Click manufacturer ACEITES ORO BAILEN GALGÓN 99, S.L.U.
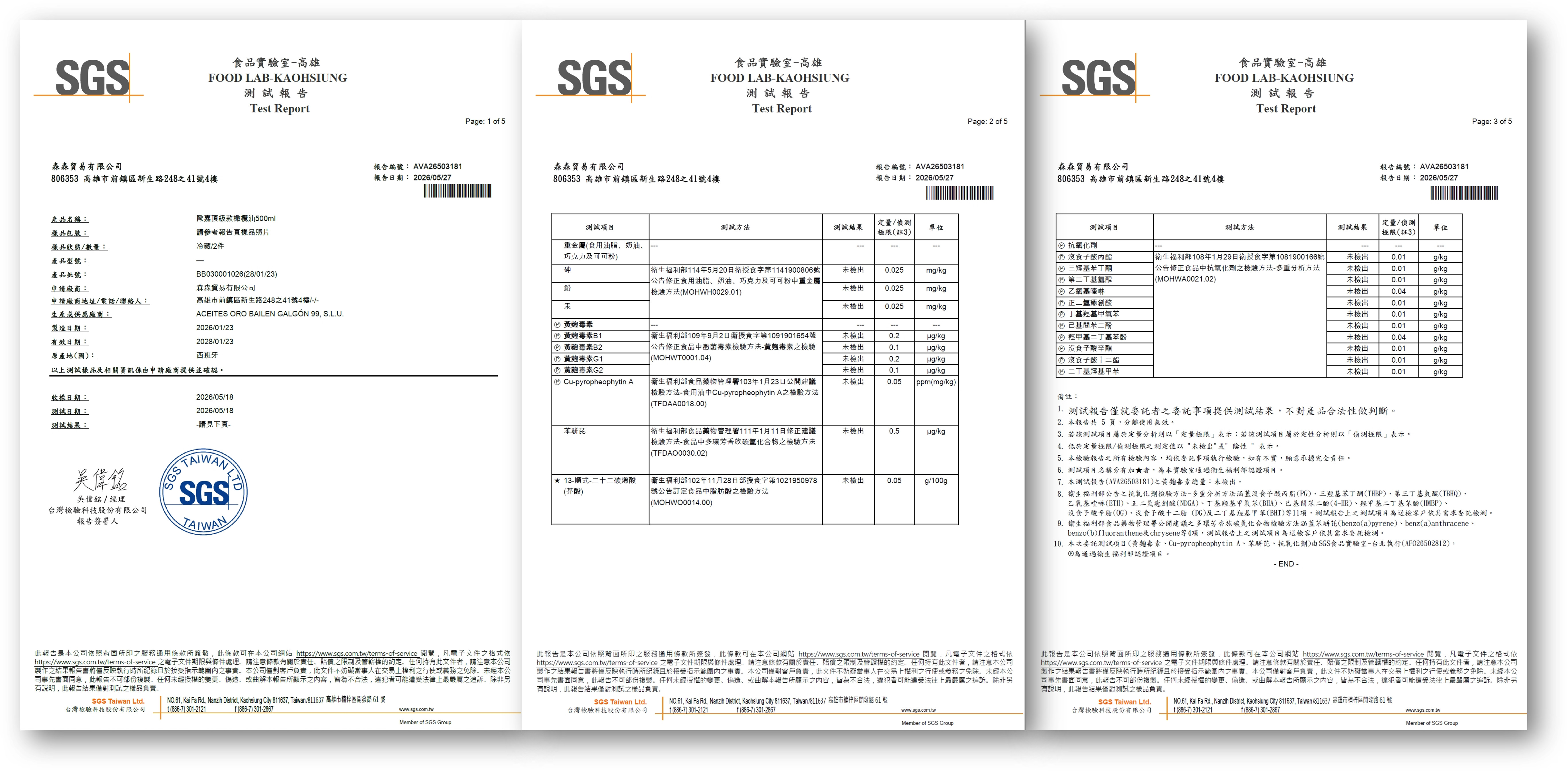This screenshot has height=771, width=1568. [270, 314]
